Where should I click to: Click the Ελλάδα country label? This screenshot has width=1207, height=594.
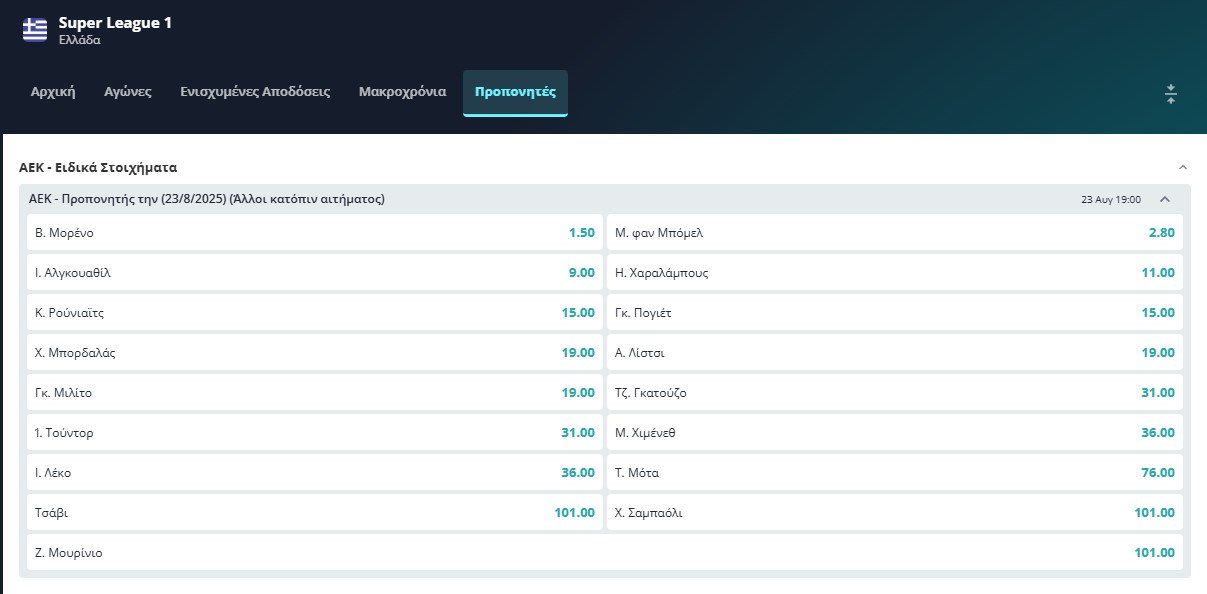pyautogui.click(x=80, y=41)
